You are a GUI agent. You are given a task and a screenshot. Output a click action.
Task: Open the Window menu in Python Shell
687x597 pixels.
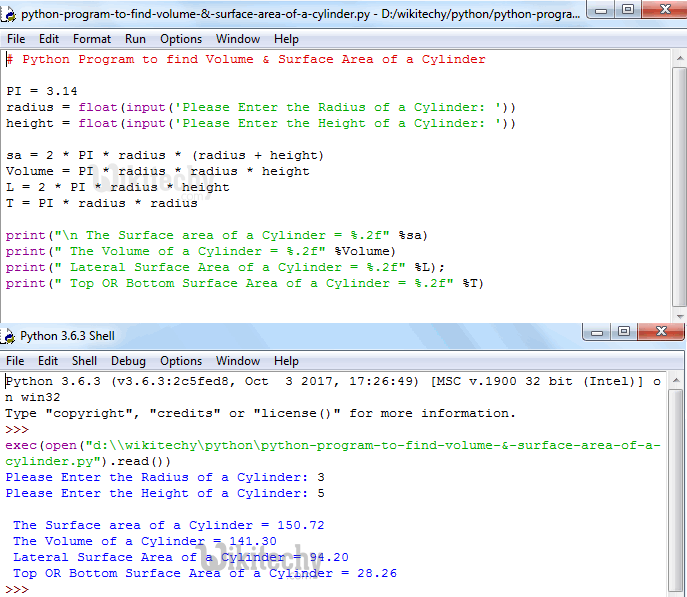point(238,361)
